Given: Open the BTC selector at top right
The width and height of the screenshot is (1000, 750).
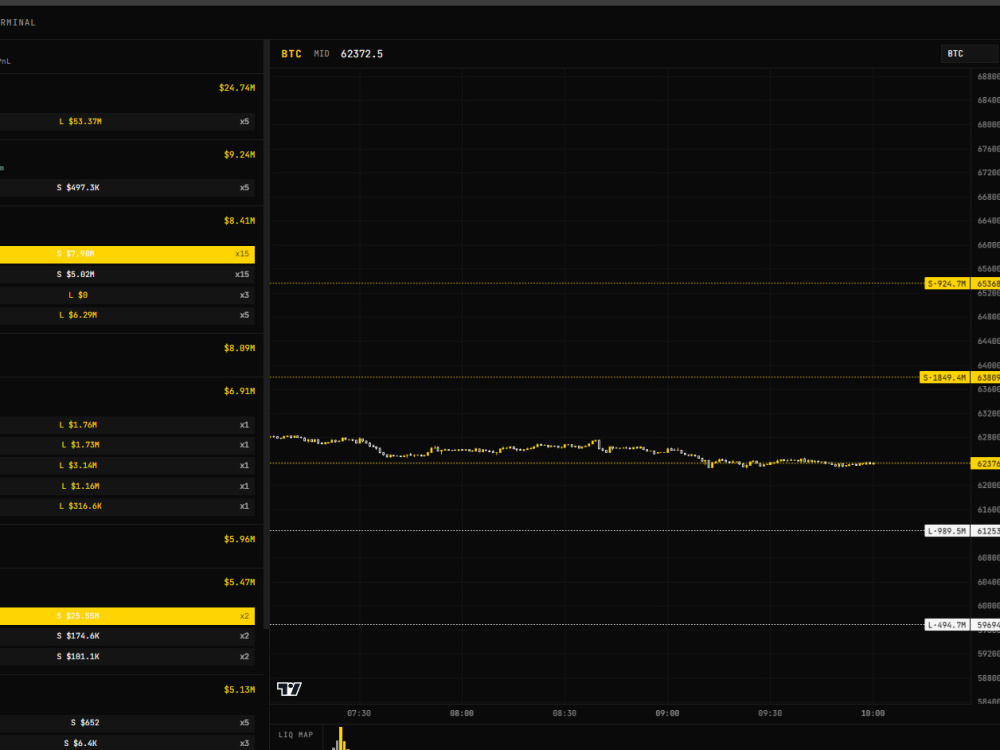Looking at the screenshot, I should click(x=970, y=54).
